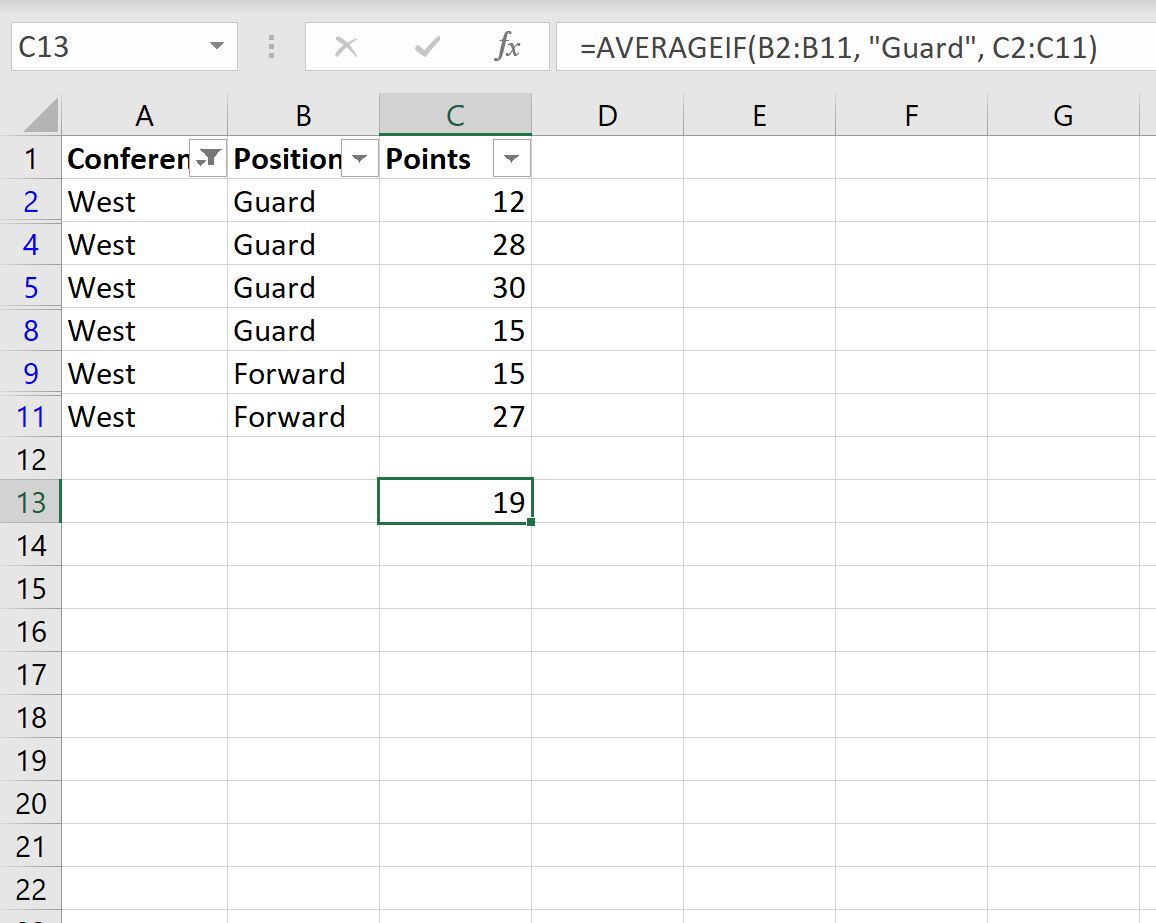Select column C header
Screen dimensions: 1156x923
coord(455,115)
